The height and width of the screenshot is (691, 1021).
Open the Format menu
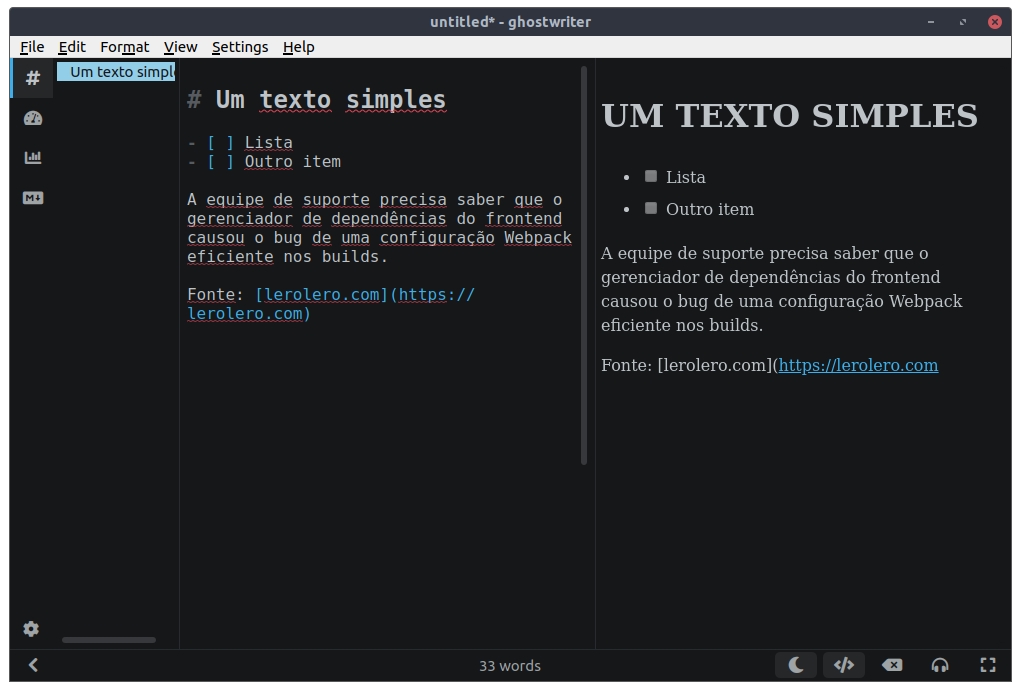point(124,47)
